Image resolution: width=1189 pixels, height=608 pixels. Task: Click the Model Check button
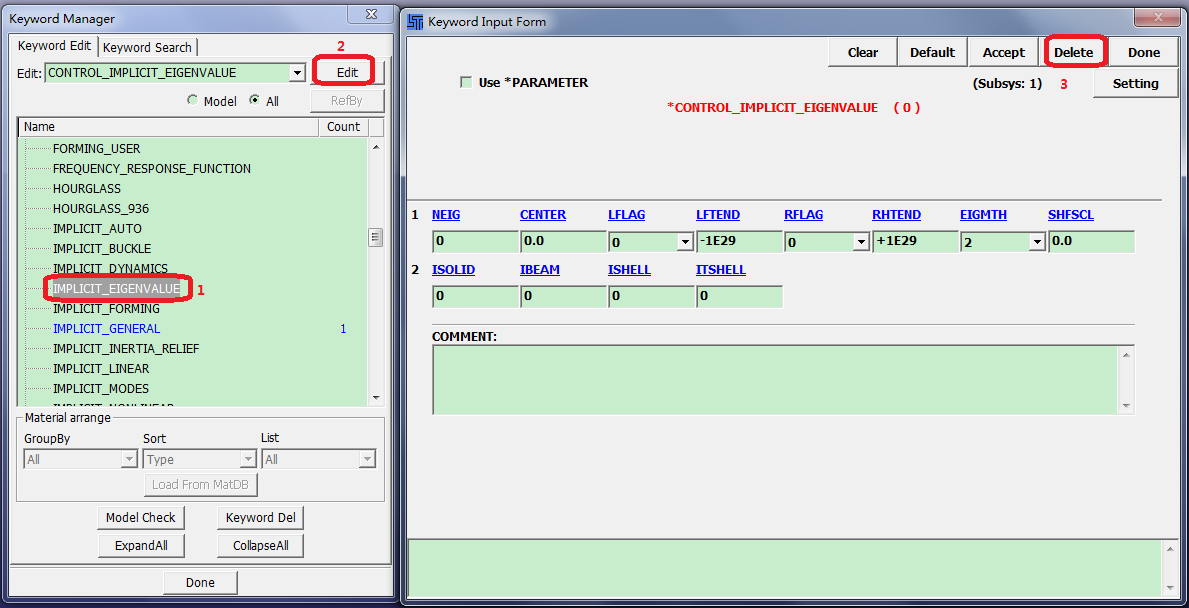tap(140, 518)
